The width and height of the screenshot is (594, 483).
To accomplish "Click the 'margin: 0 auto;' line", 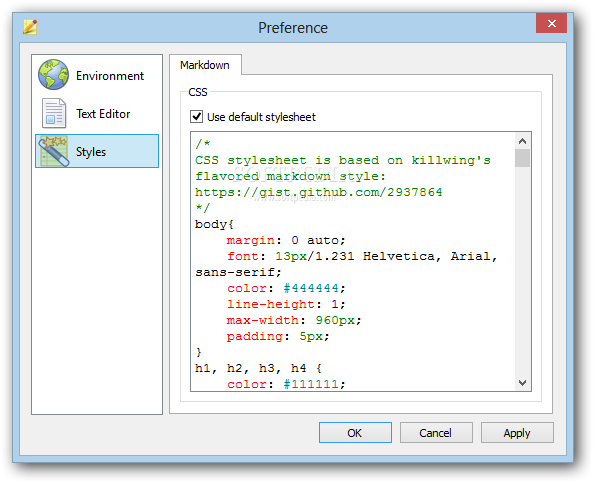I will click(x=286, y=240).
